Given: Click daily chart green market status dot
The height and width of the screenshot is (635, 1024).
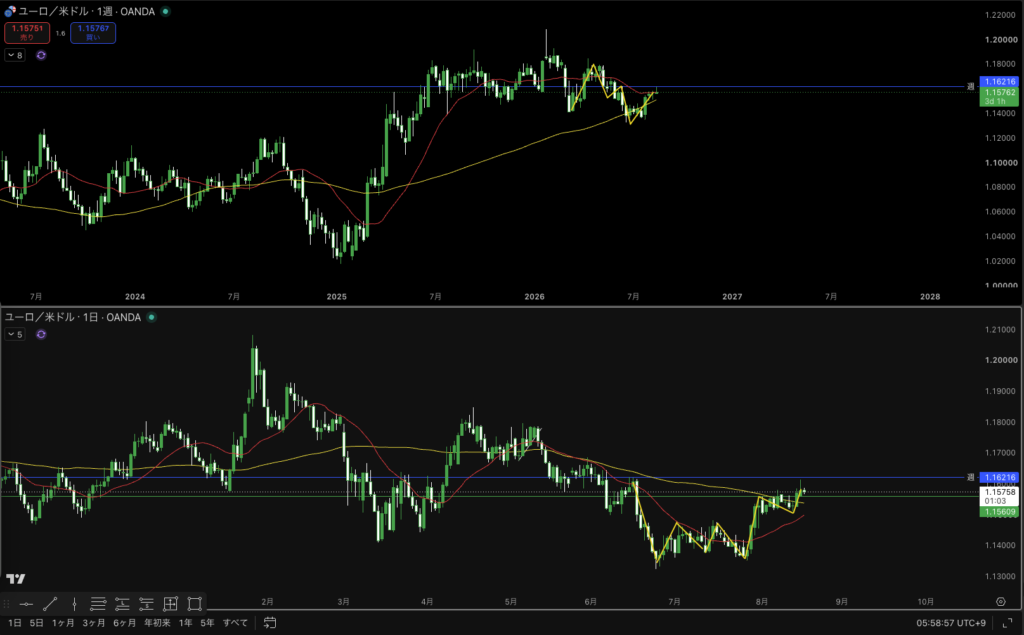Looking at the screenshot, I should (151, 317).
